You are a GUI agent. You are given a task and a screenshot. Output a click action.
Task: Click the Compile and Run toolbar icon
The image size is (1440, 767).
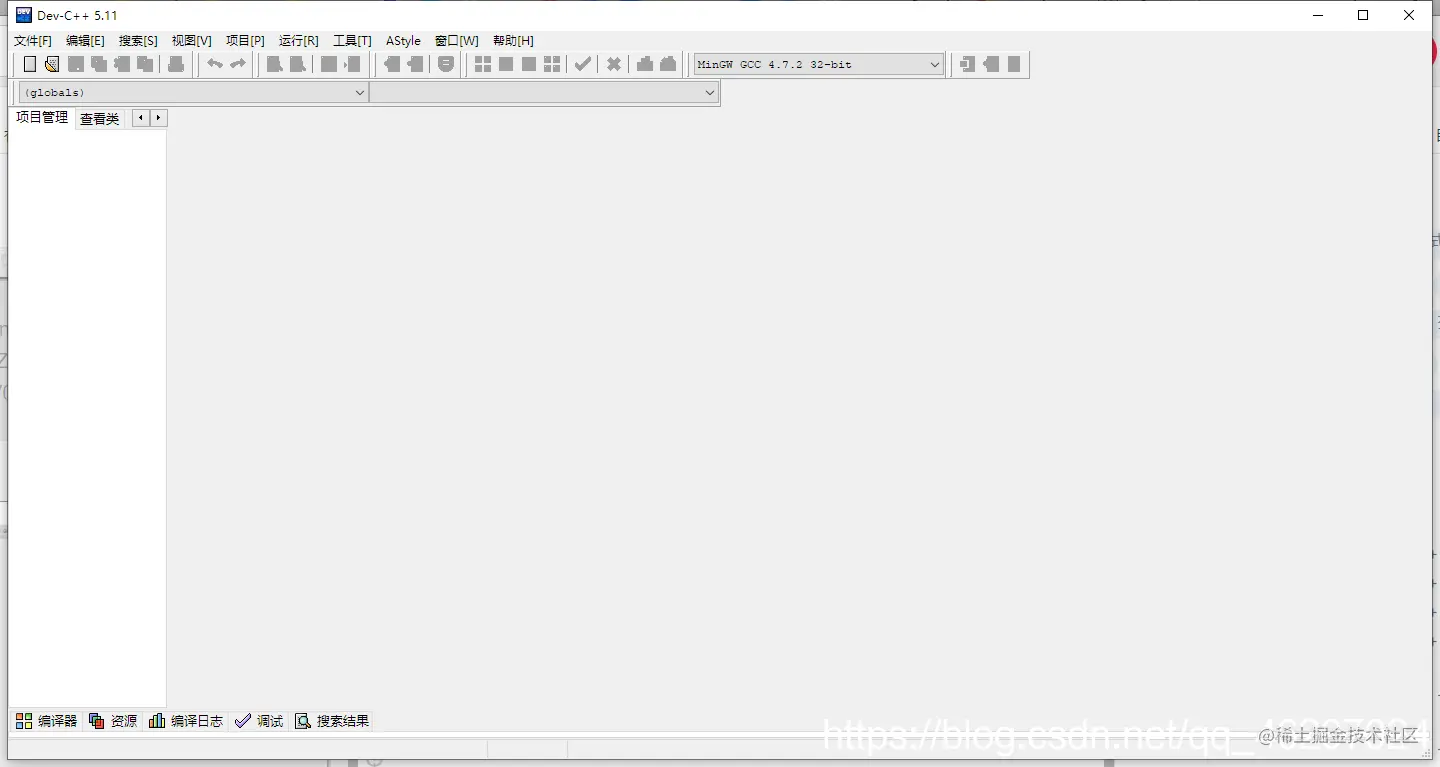pos(529,64)
